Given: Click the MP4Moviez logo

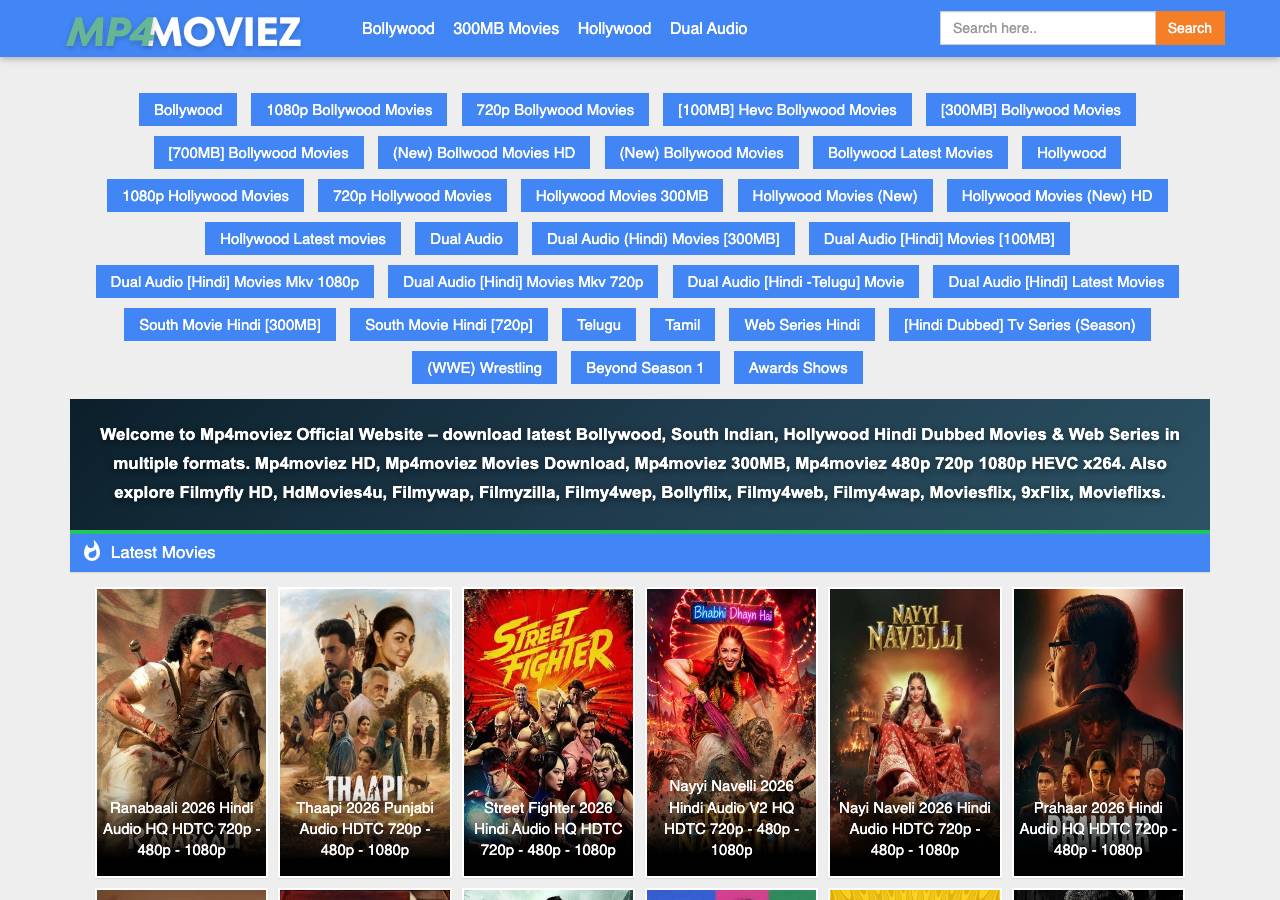Looking at the screenshot, I should [x=184, y=31].
